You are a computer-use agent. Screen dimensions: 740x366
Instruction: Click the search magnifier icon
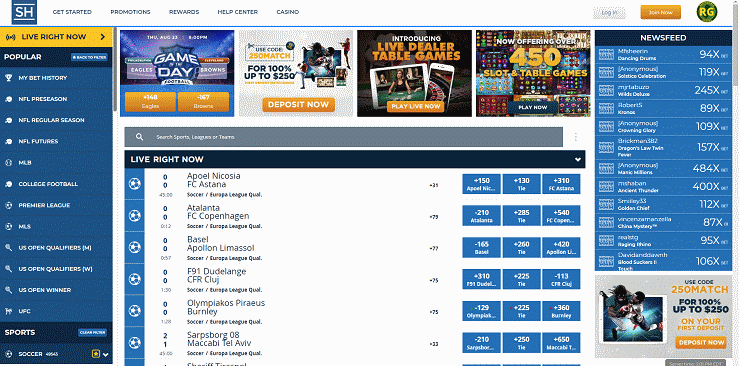click(x=139, y=137)
